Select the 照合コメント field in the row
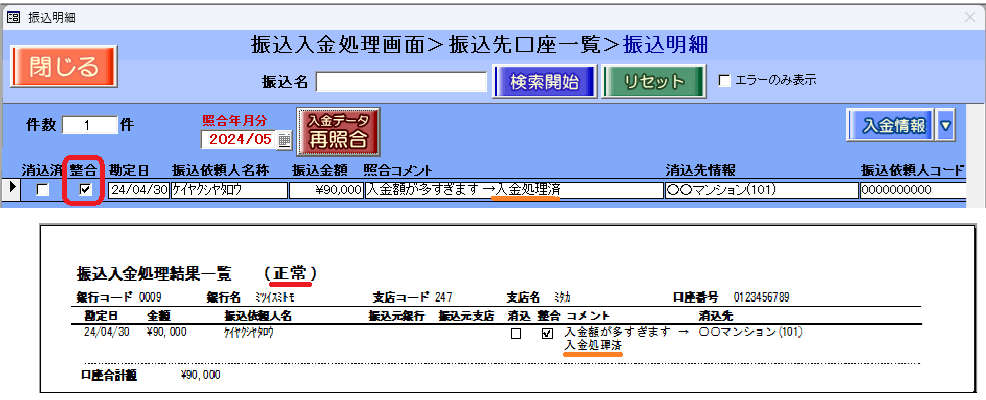Viewport: 986px width, 400px height. [x=513, y=189]
